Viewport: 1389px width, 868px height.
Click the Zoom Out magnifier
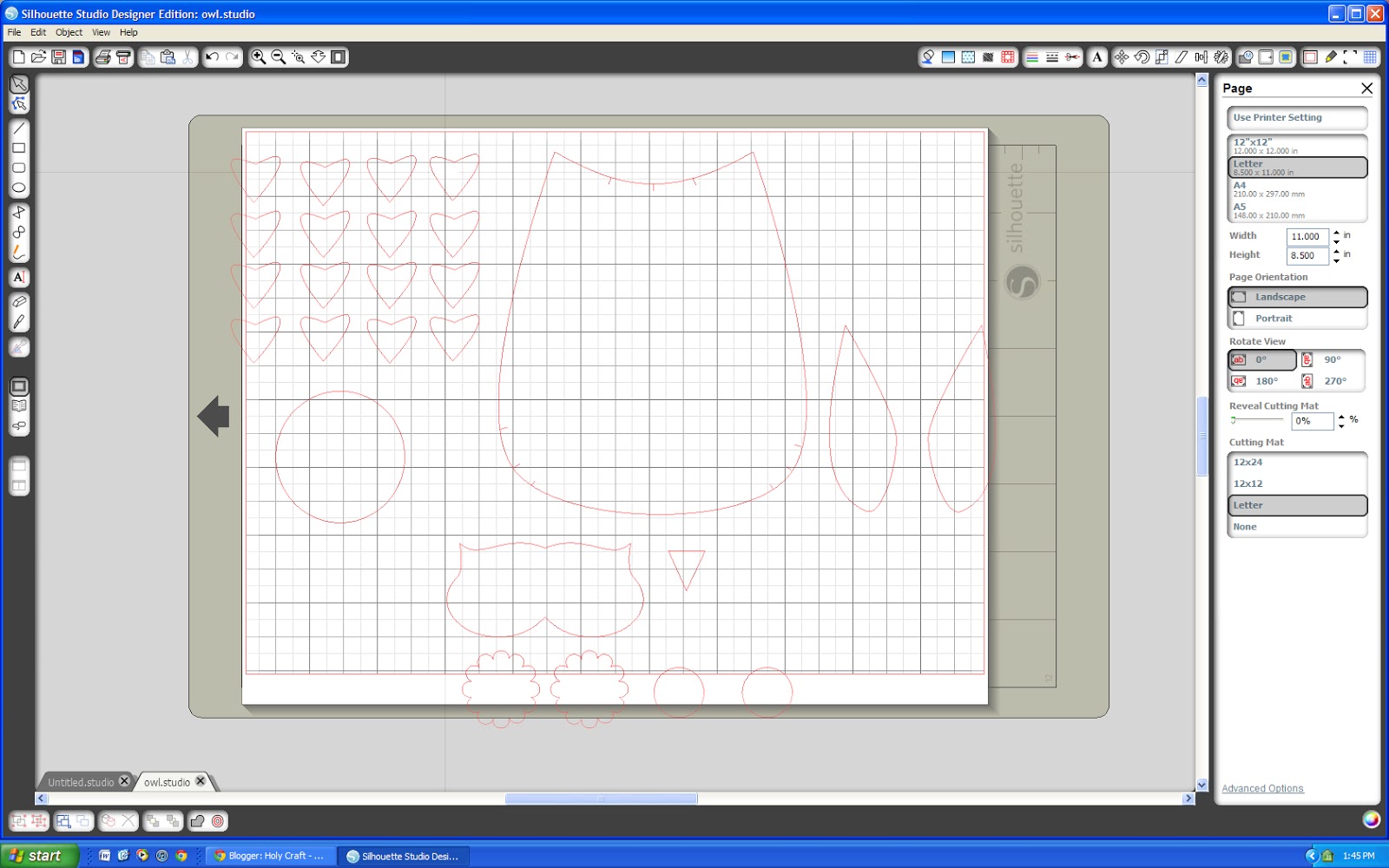click(279, 57)
